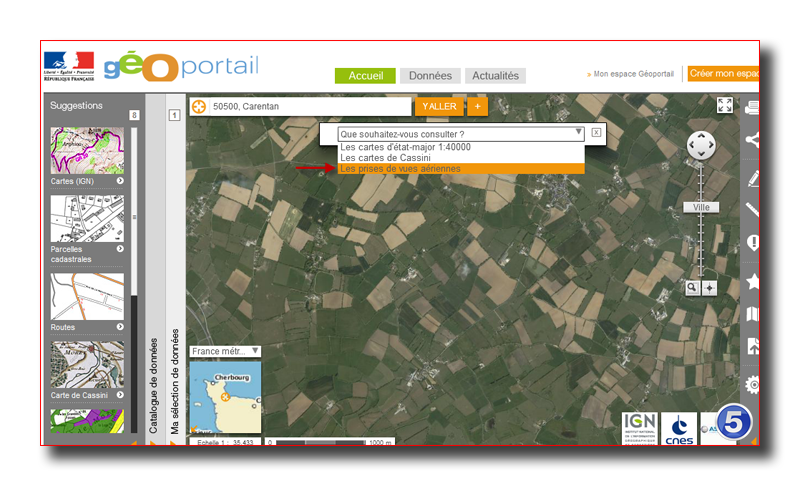Viewport: 800px width, 486px height.
Task: Click the Suggestions count badge 8
Action: tap(134, 115)
